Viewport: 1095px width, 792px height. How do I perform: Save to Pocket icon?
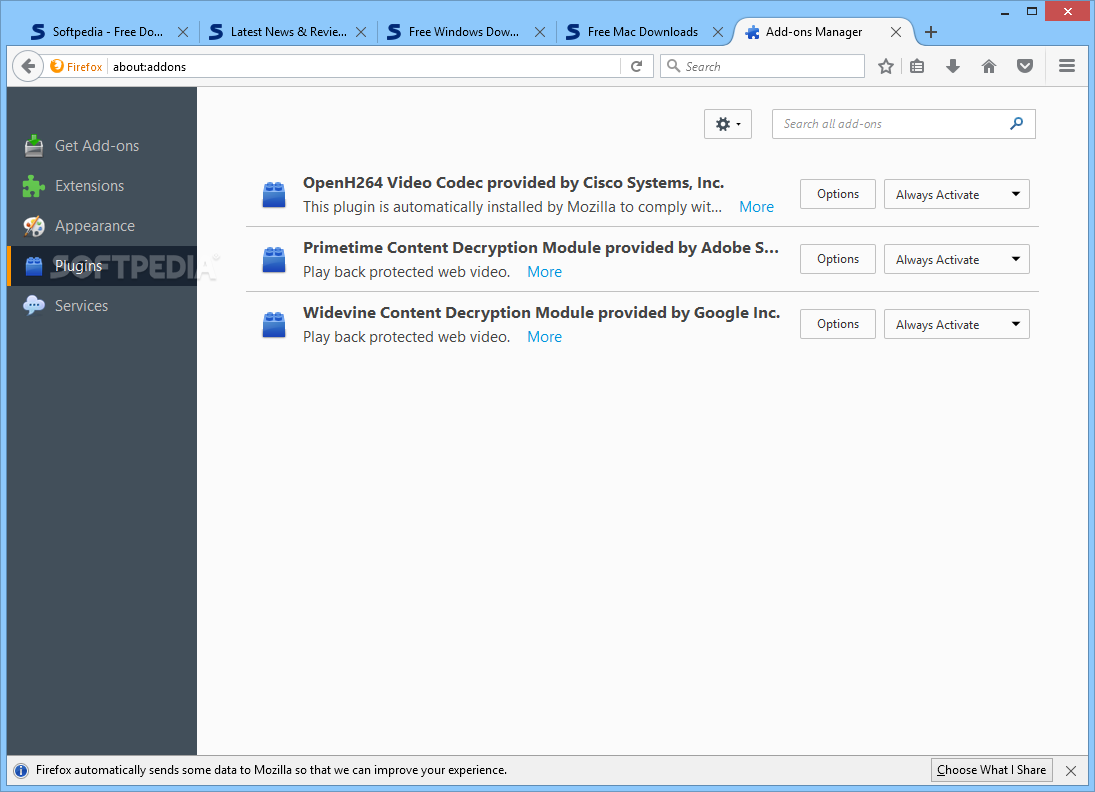click(x=1024, y=66)
